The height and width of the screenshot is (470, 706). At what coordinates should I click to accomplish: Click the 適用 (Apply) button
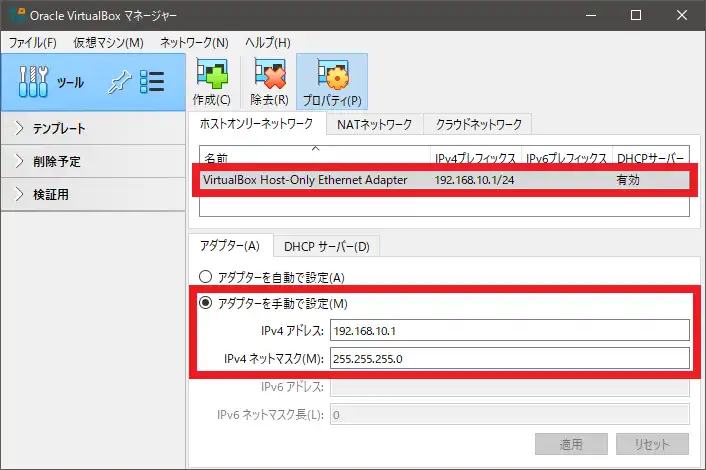[571, 444]
